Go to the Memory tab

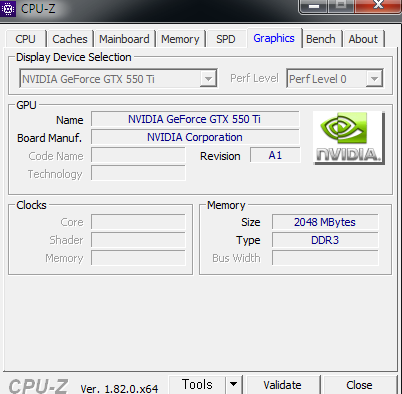(180, 39)
